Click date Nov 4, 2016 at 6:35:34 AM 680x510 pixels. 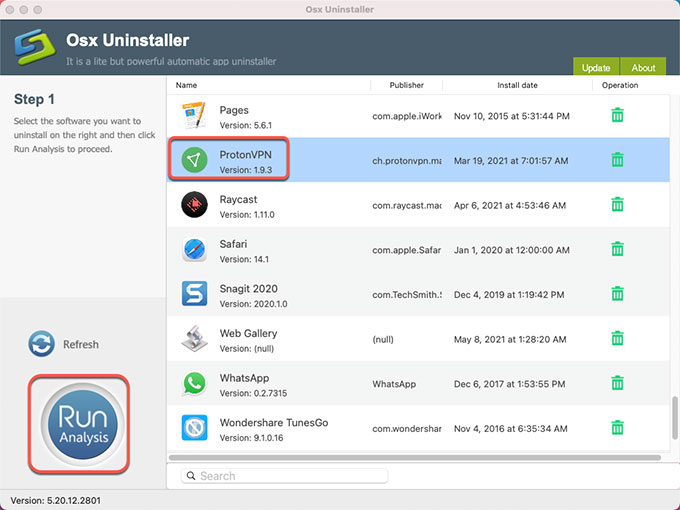coord(510,429)
